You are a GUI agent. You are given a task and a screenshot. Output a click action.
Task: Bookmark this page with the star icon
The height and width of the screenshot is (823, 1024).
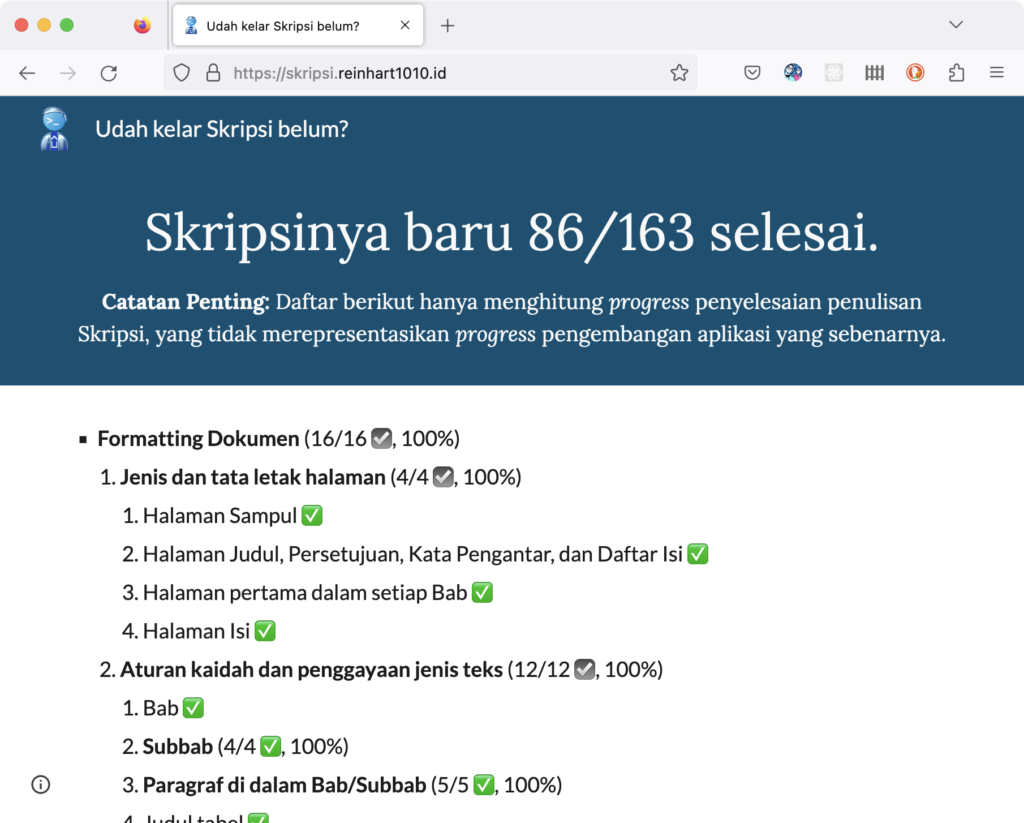point(679,73)
